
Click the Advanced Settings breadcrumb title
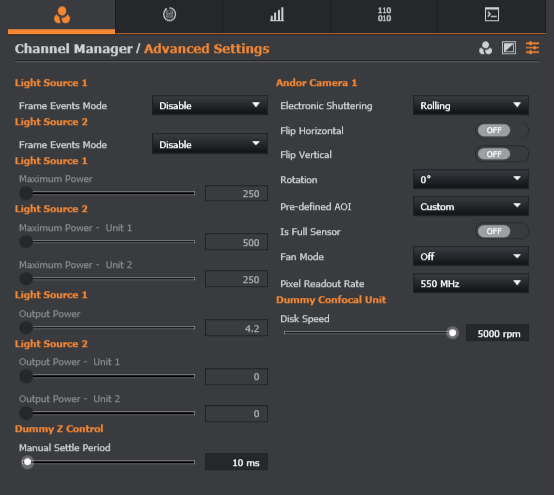tap(207, 49)
